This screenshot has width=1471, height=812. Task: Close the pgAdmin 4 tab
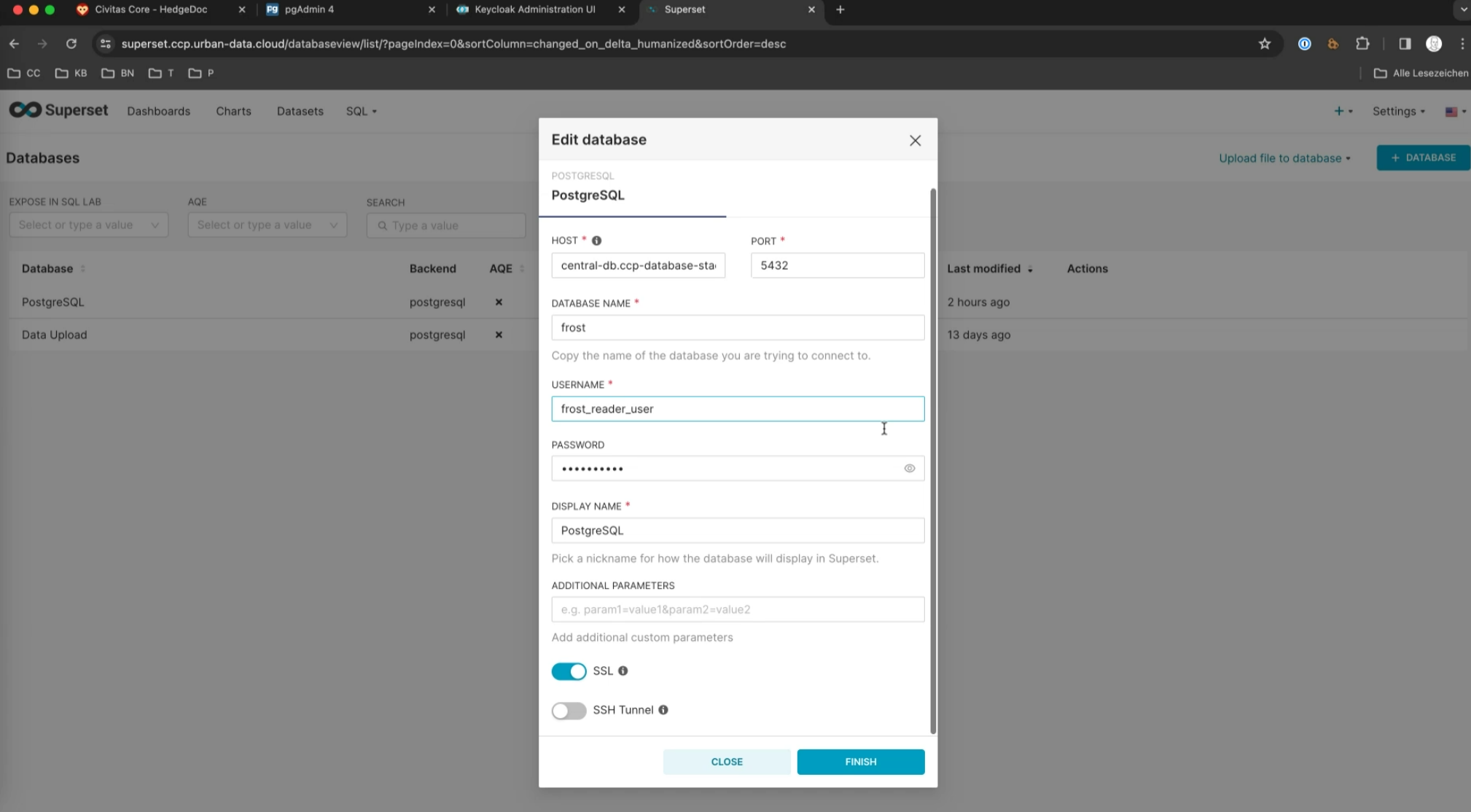(x=432, y=9)
